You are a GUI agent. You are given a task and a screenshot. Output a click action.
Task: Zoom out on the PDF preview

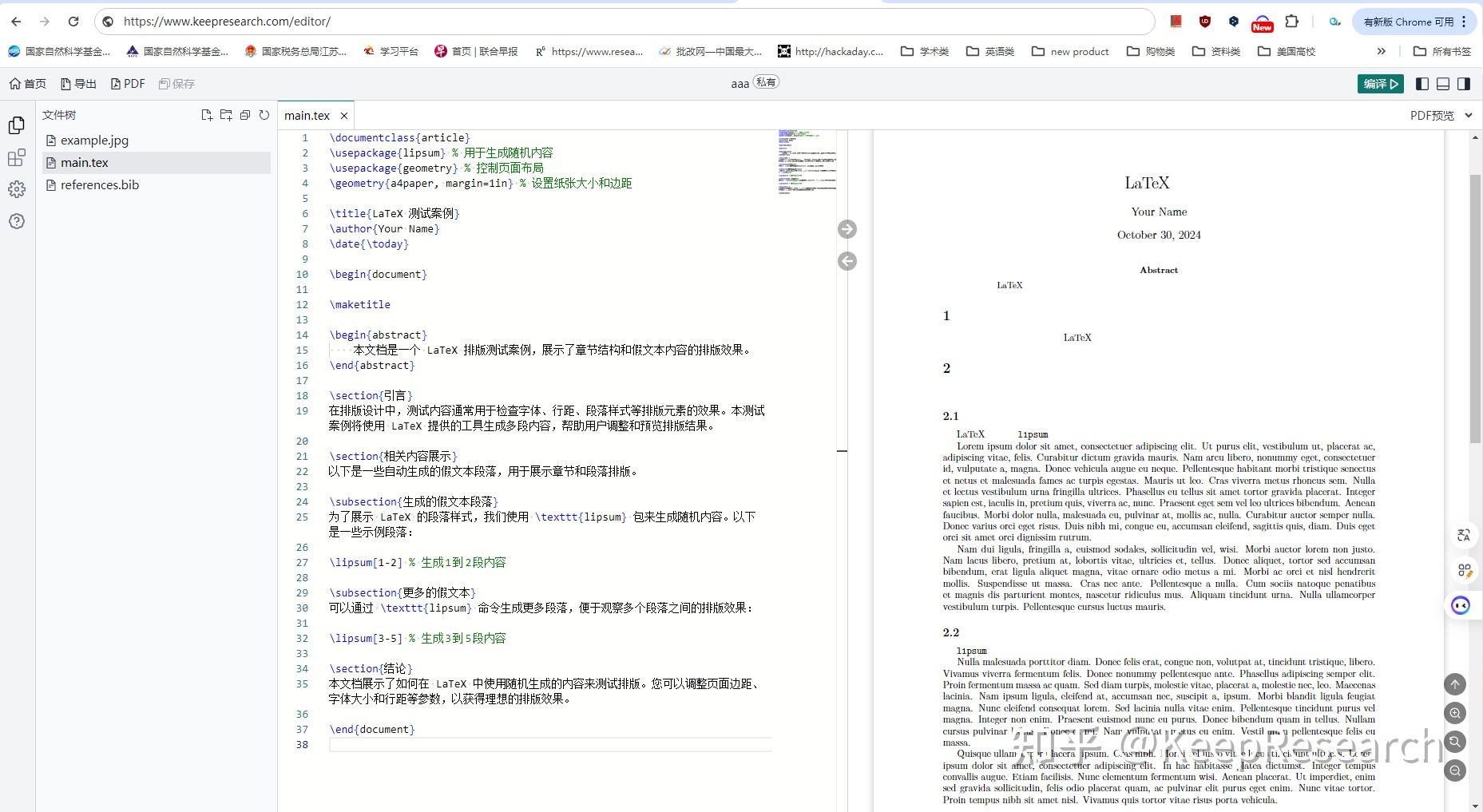[1456, 770]
